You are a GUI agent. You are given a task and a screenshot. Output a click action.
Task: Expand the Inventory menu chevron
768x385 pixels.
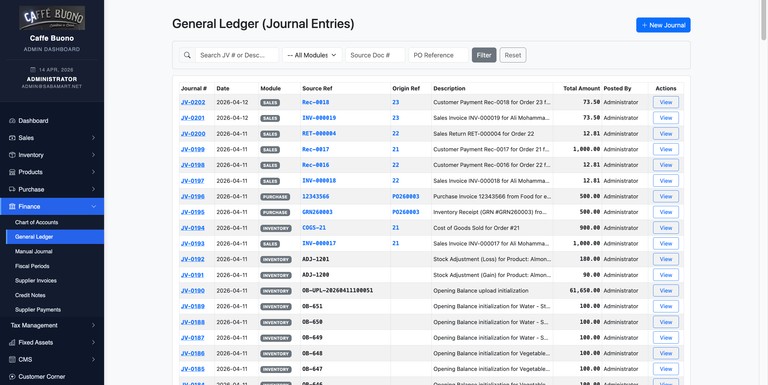point(93,155)
